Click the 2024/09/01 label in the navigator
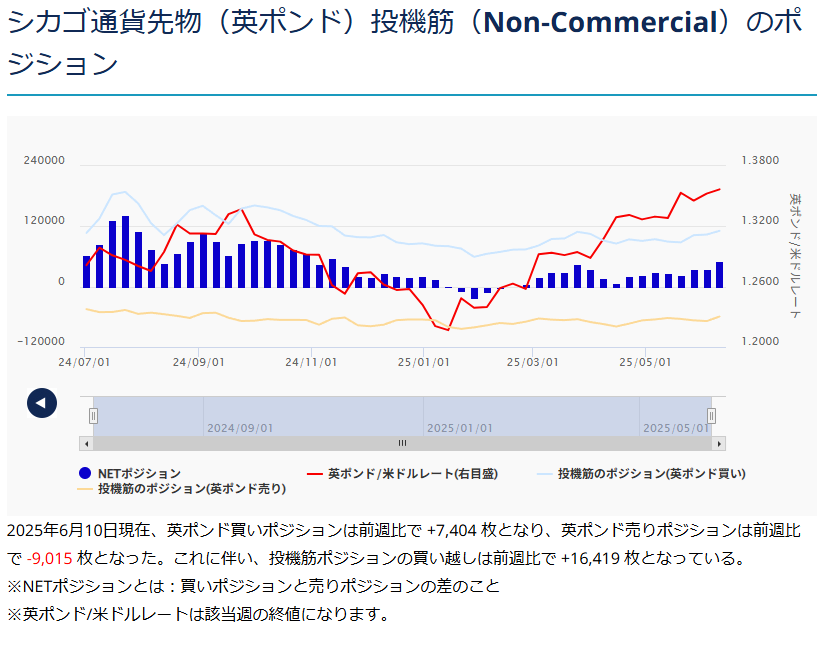This screenshot has width=827, height=648. tap(240, 428)
